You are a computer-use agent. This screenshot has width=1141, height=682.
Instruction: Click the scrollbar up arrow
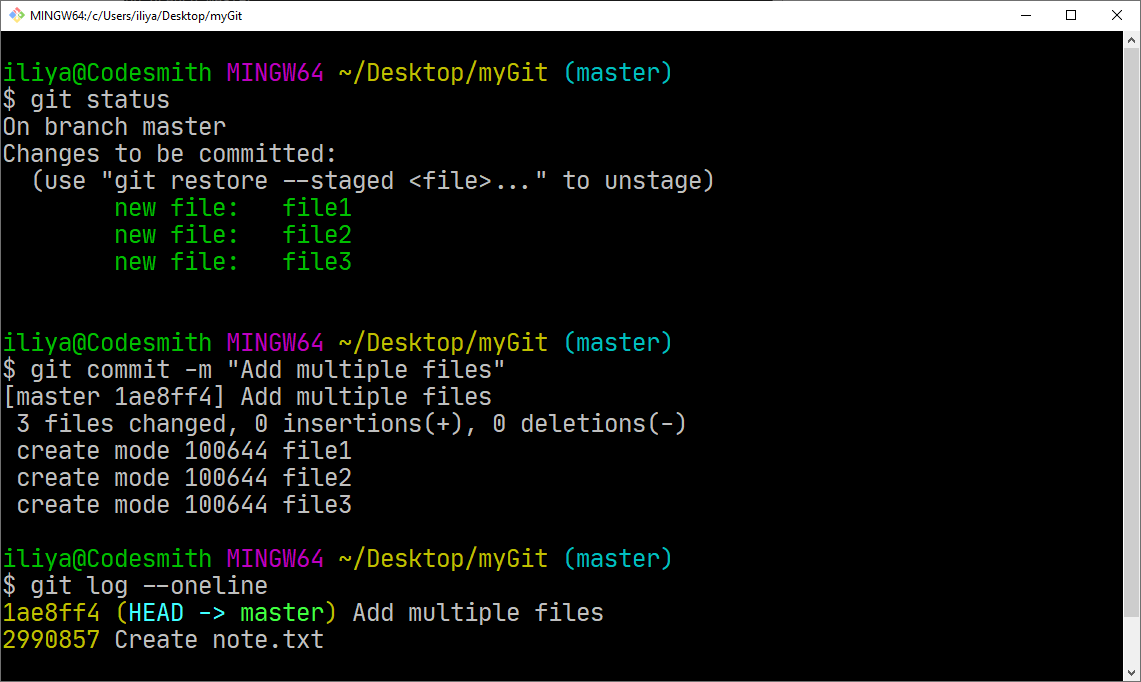(x=1132, y=41)
